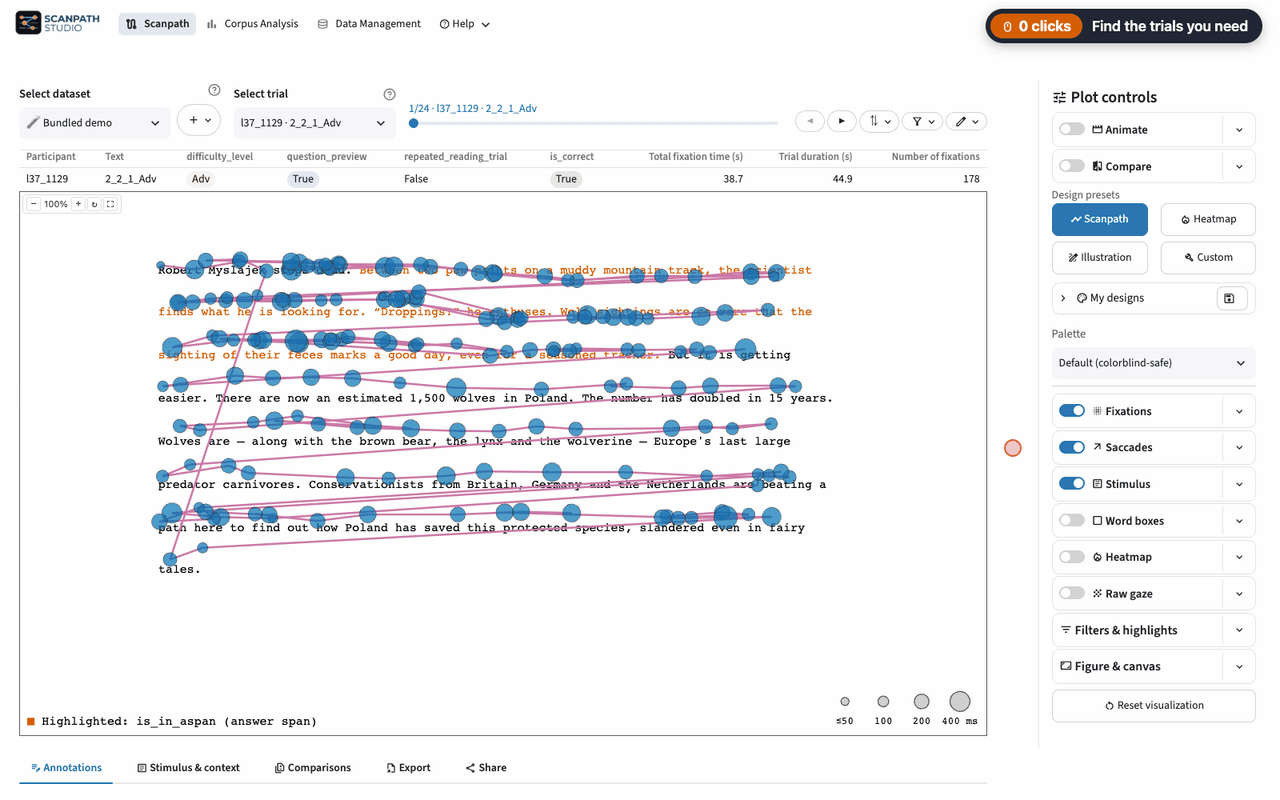1280x800 pixels.
Task: Go to the next trial arrow
Action: [842, 121]
